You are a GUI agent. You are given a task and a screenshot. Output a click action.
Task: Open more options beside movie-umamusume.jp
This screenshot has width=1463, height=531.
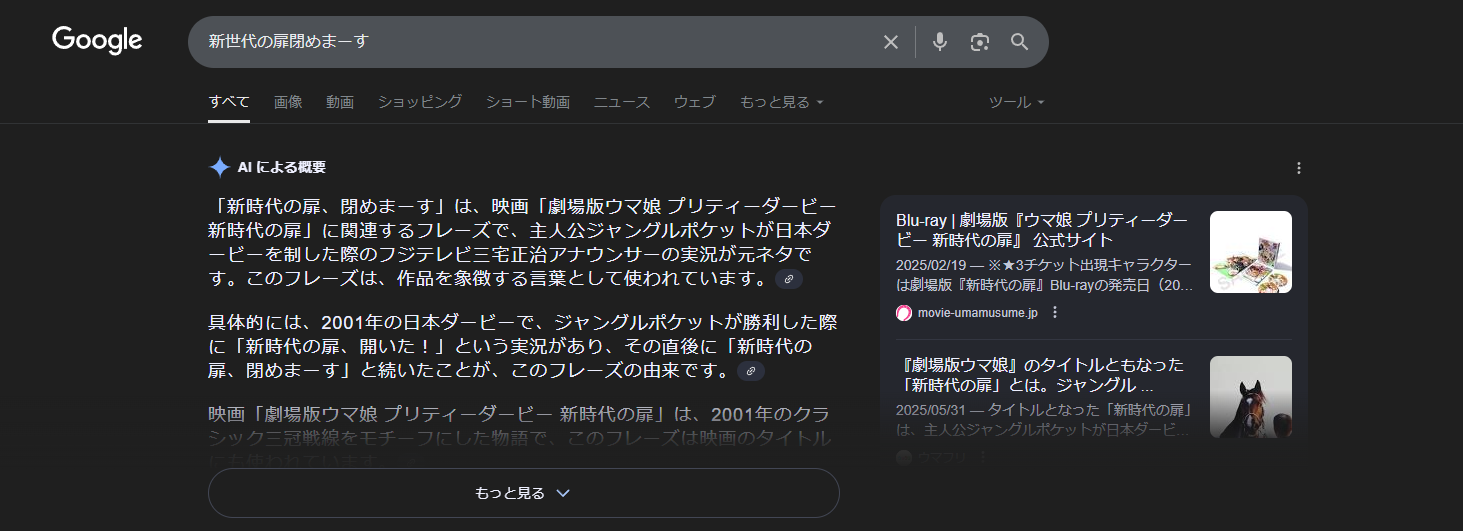[x=1054, y=313]
